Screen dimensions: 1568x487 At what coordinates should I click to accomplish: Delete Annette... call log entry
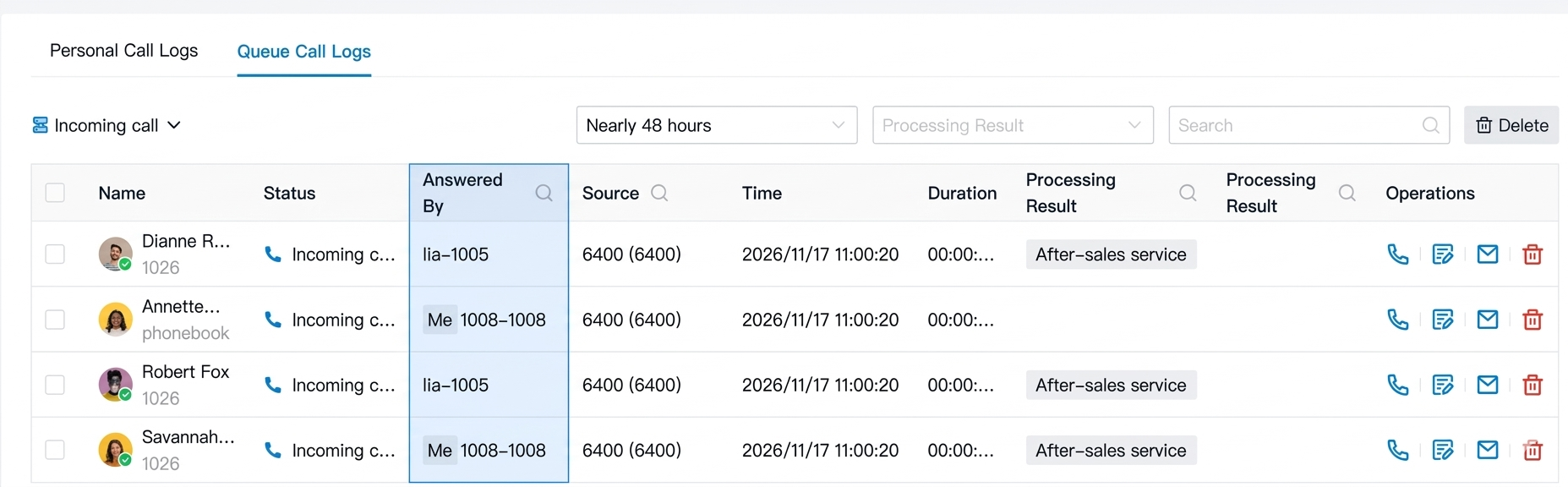point(1532,320)
